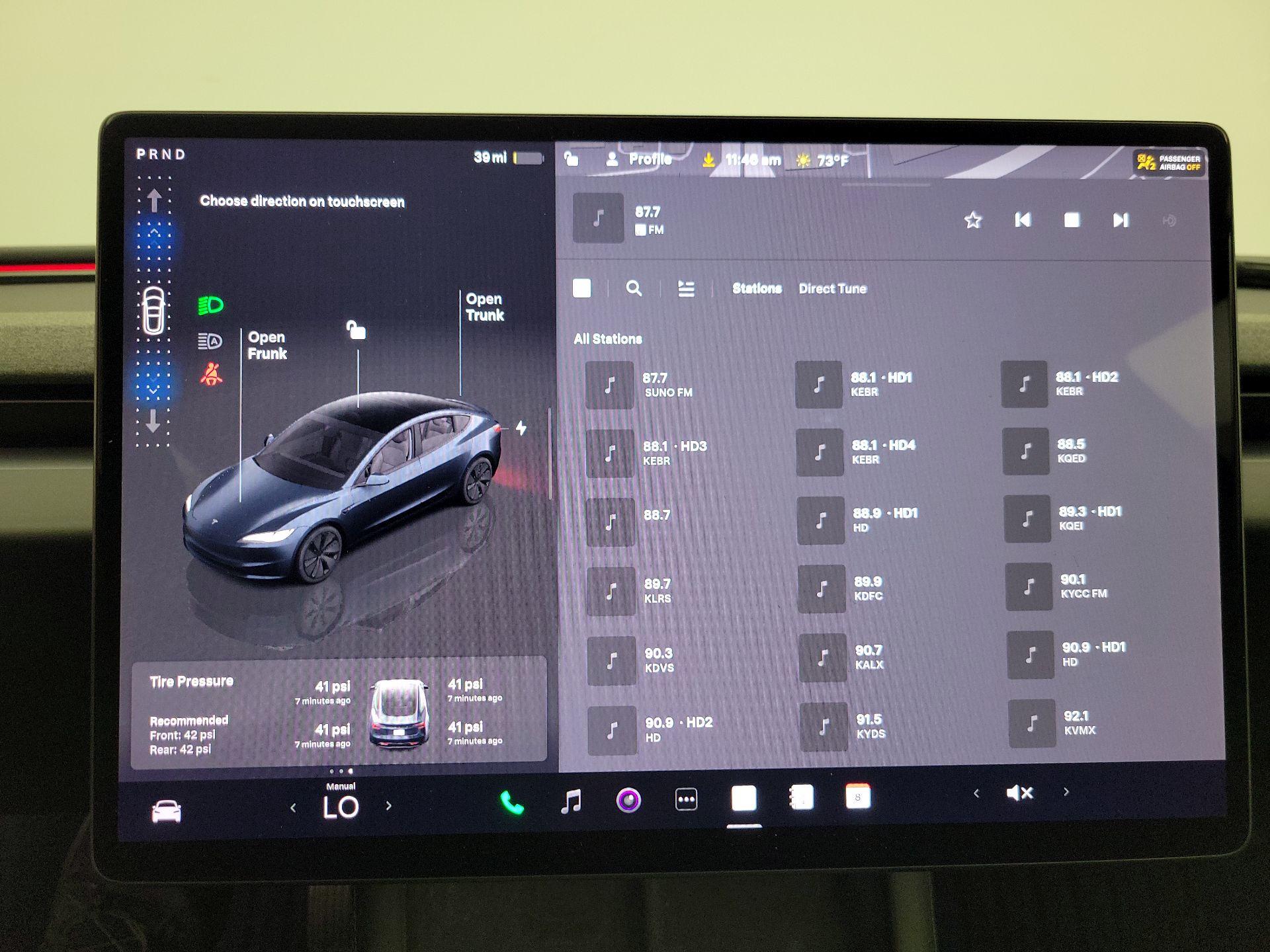
Task: Search radio stations with the magnifier
Action: (634, 288)
